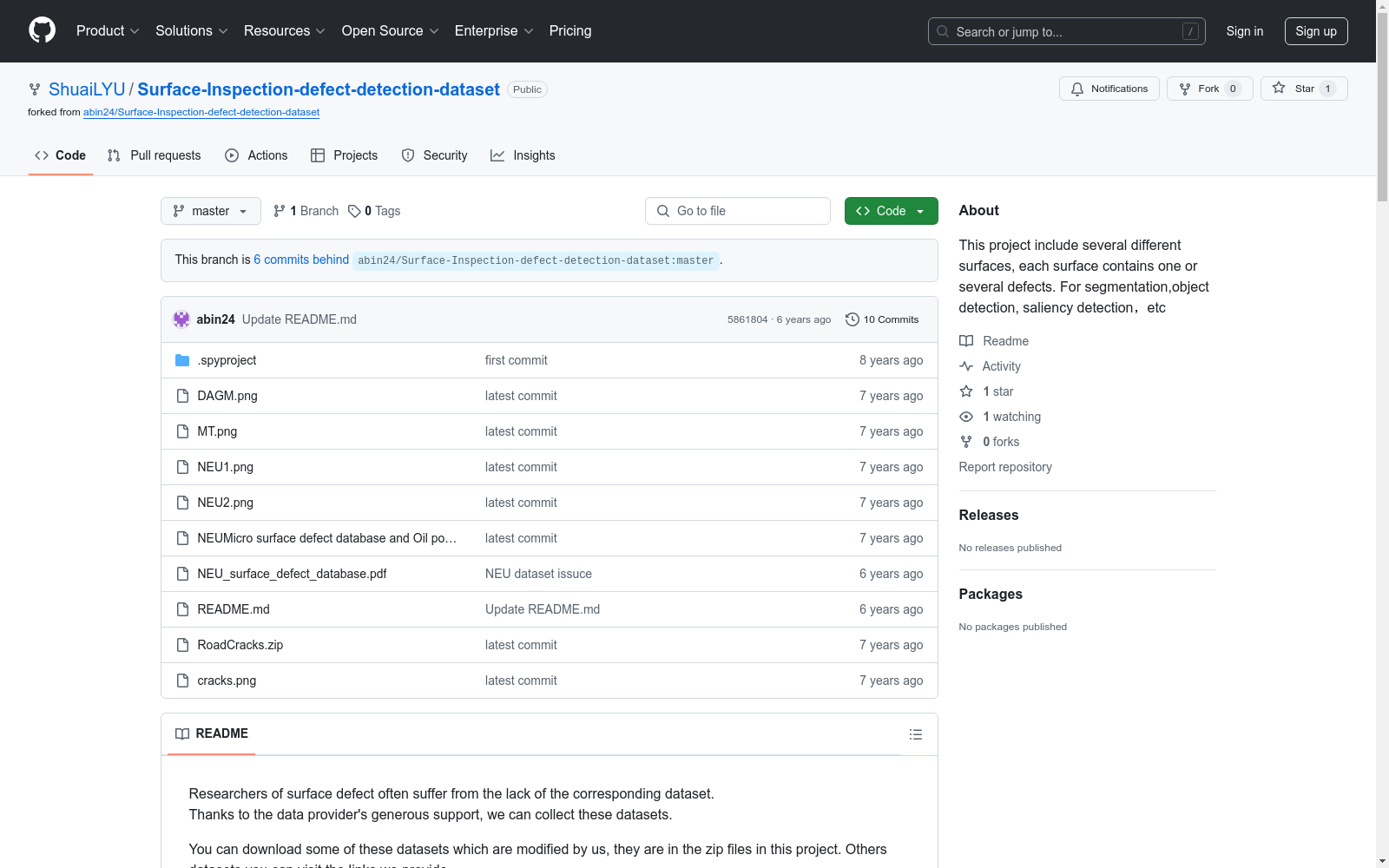Open the NEUMicro surface defect database file
The height and width of the screenshot is (868, 1389).
tap(327, 538)
